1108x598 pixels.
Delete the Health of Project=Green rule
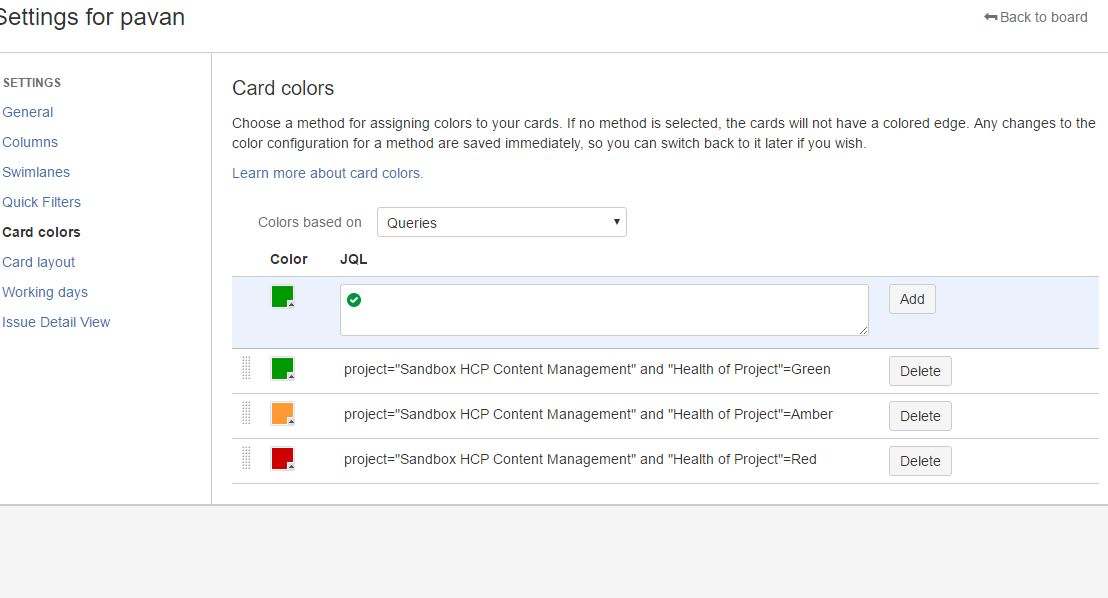click(920, 371)
